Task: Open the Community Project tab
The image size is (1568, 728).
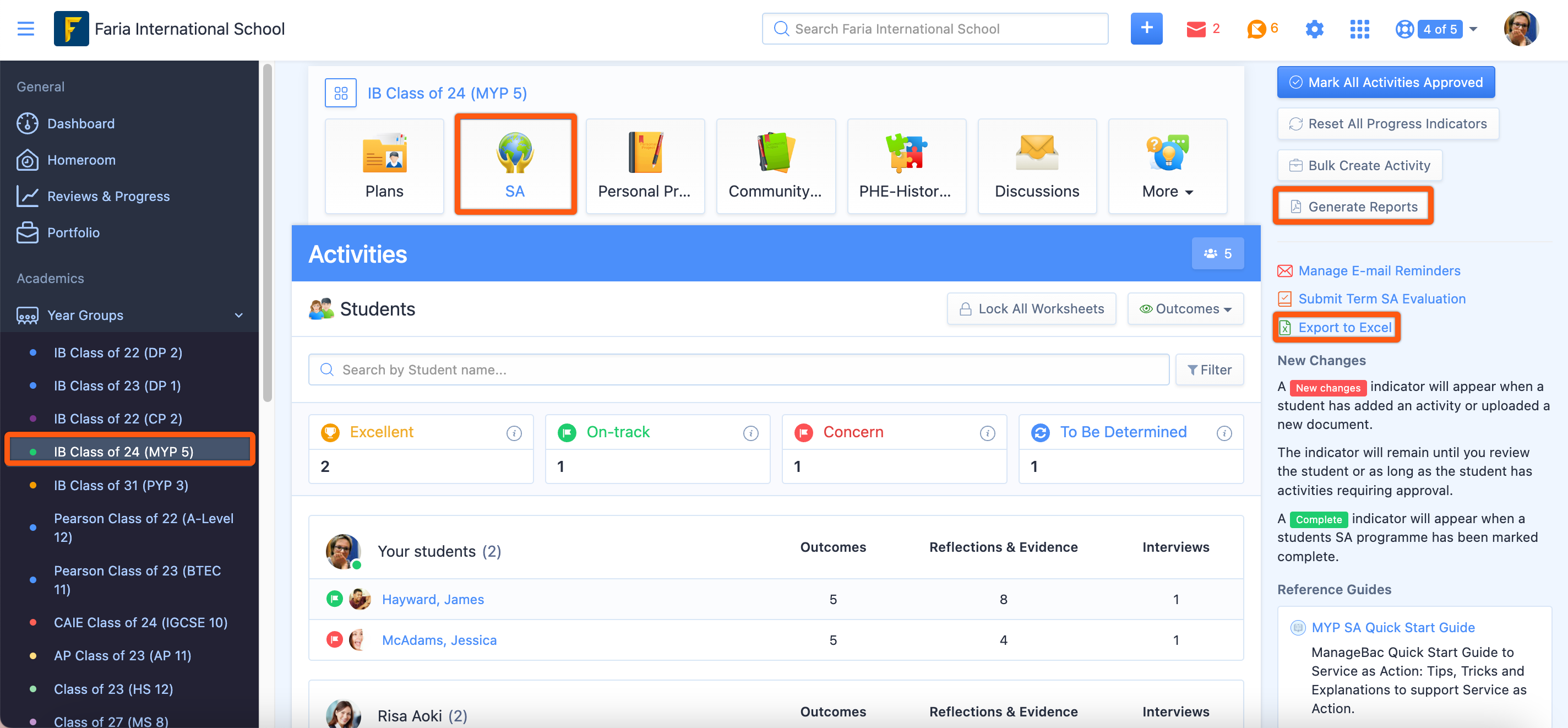Action: 776,166
